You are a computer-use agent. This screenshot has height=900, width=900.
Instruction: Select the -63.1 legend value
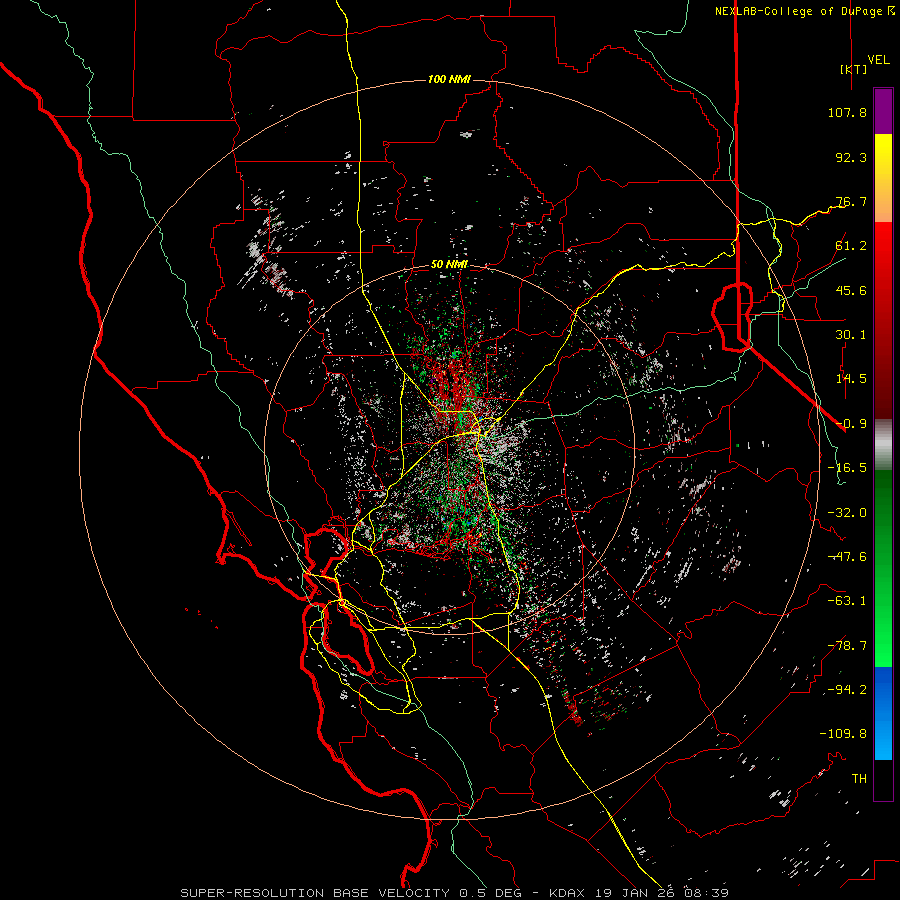(847, 601)
